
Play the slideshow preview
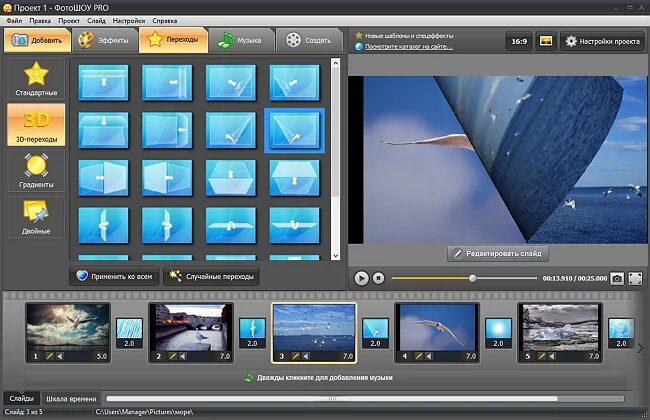361,278
